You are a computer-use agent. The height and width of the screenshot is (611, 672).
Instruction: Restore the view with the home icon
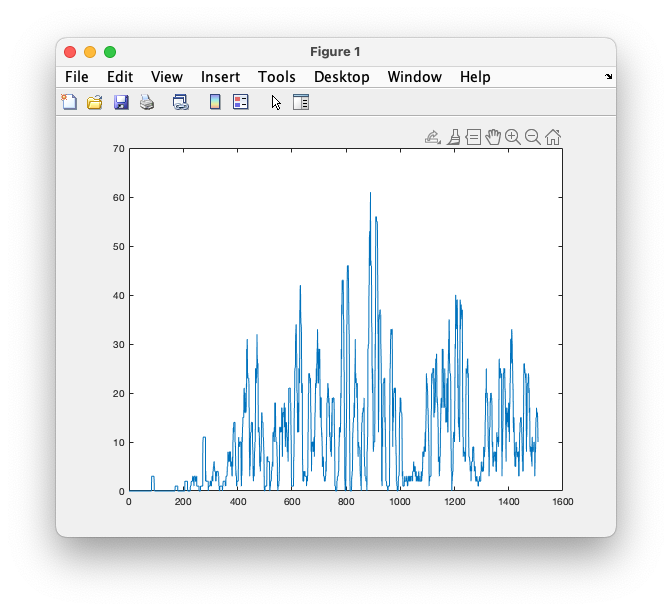553,137
